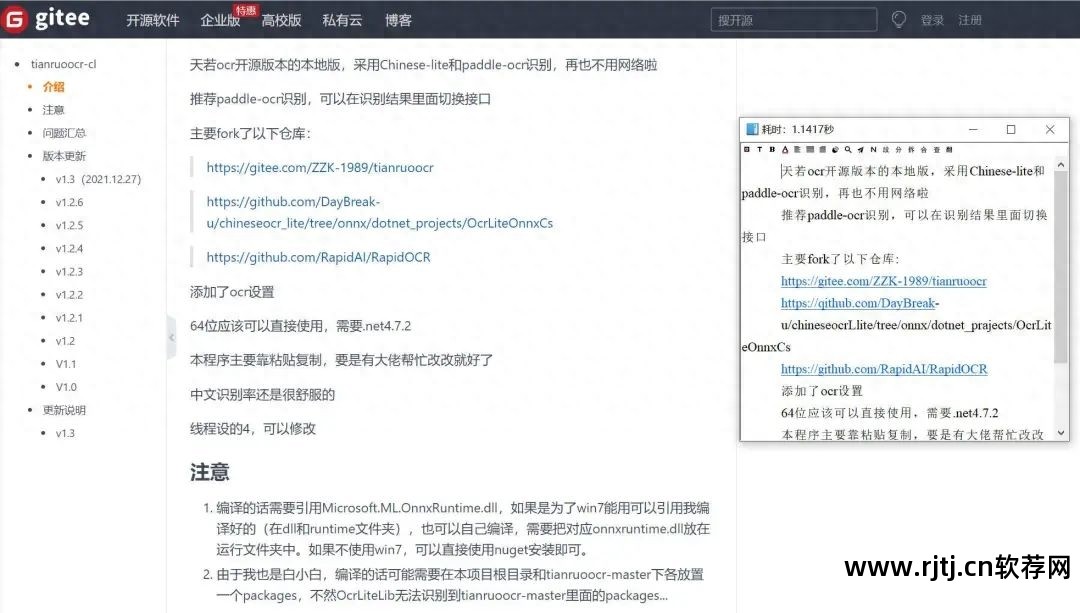
Task: Click the 分 button in OCR toolbar
Action: [x=898, y=149]
